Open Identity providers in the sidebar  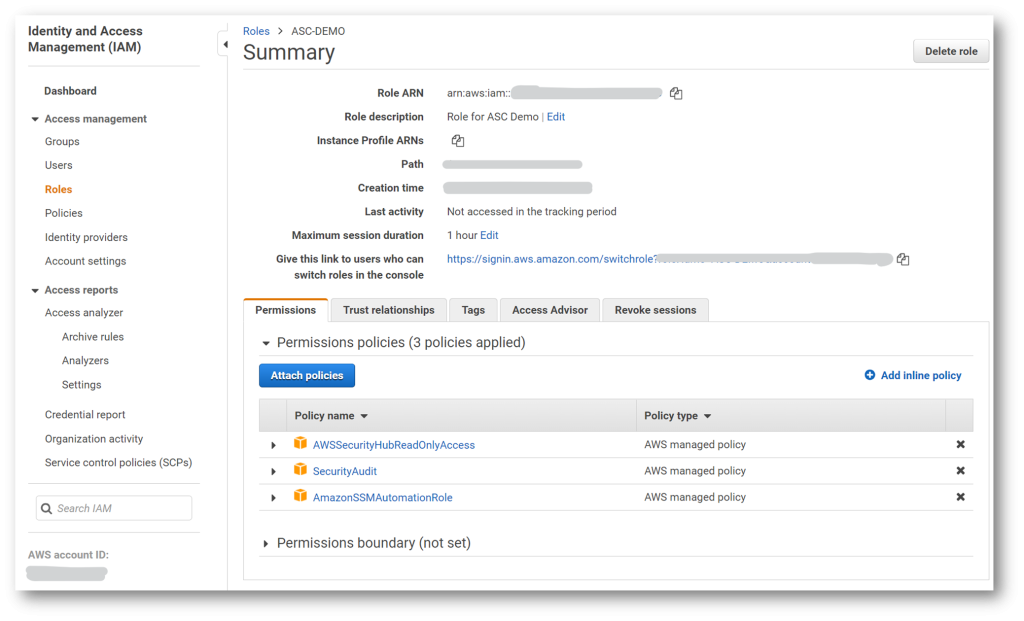click(x=86, y=237)
